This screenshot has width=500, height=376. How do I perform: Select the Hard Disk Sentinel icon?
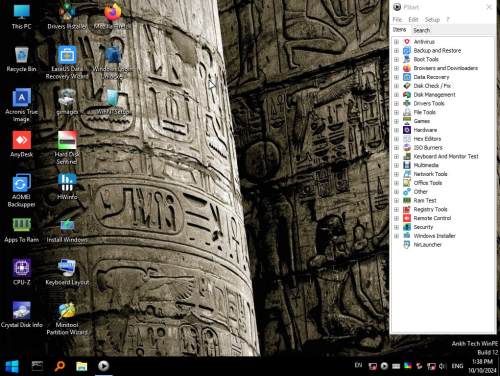(x=67, y=148)
